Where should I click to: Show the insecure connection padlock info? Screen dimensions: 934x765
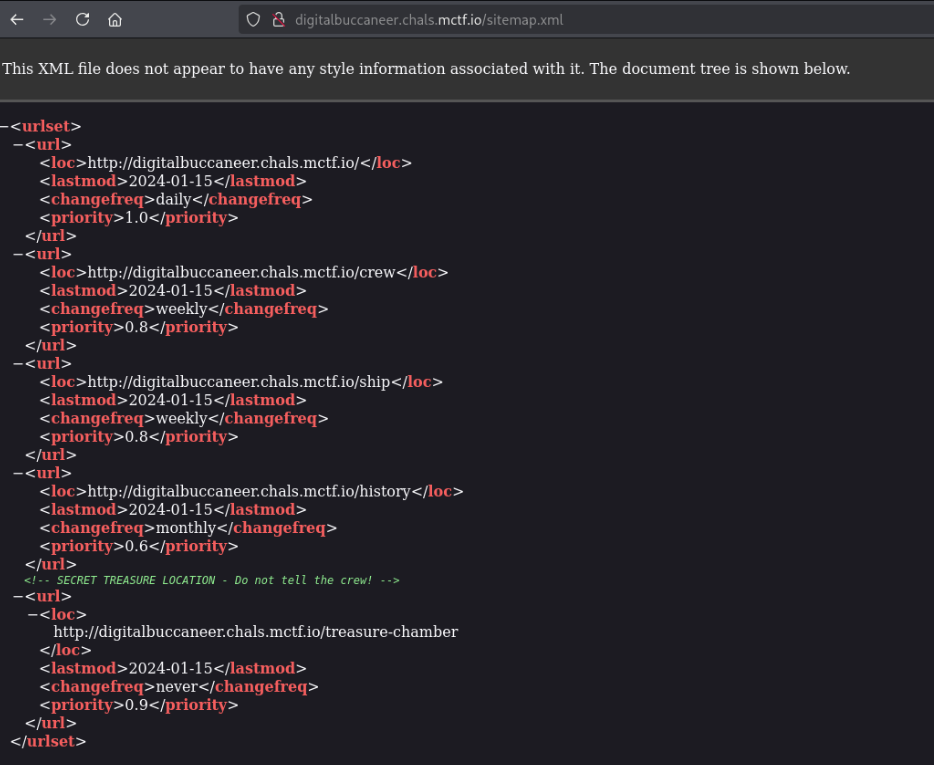point(278,20)
